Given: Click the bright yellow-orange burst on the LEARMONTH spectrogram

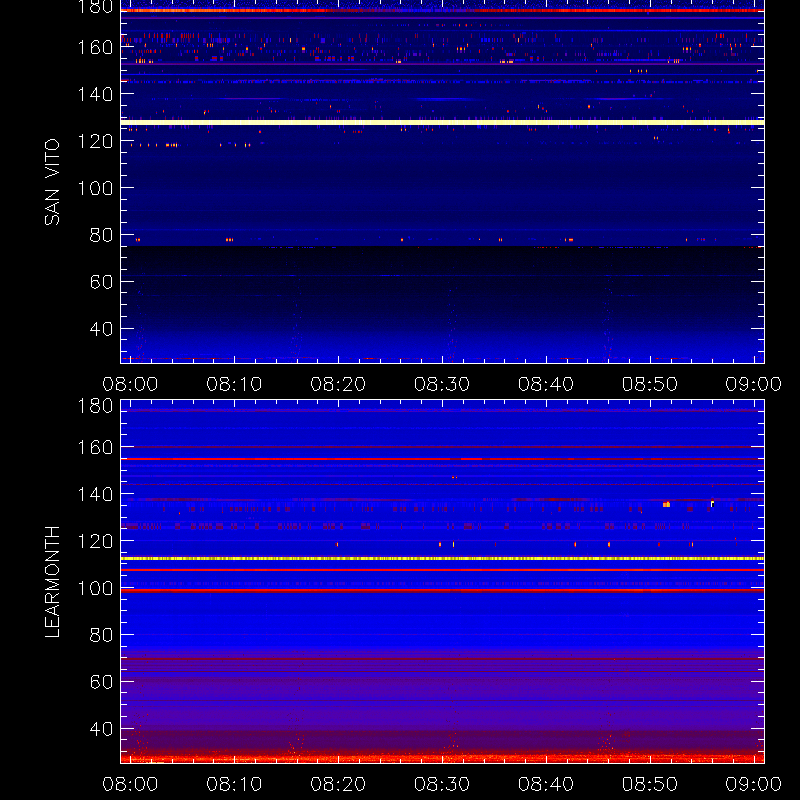Looking at the screenshot, I should point(666,505).
